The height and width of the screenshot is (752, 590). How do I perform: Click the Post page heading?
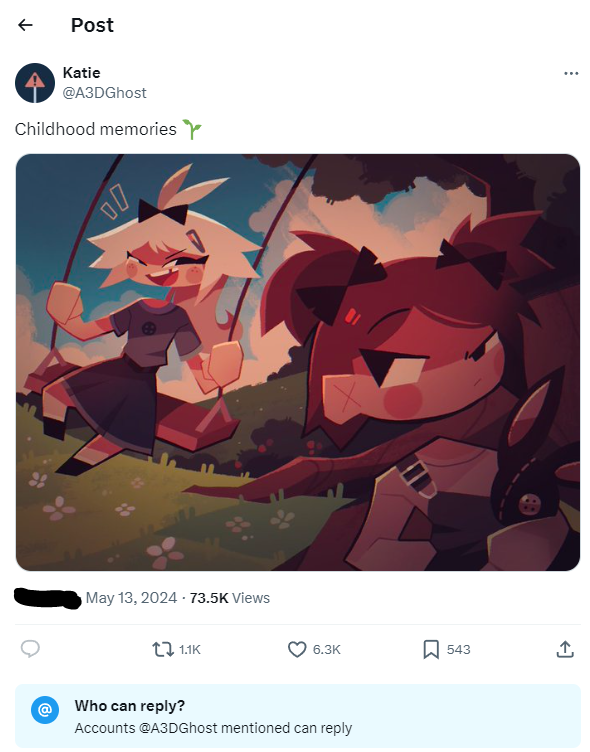(92, 25)
